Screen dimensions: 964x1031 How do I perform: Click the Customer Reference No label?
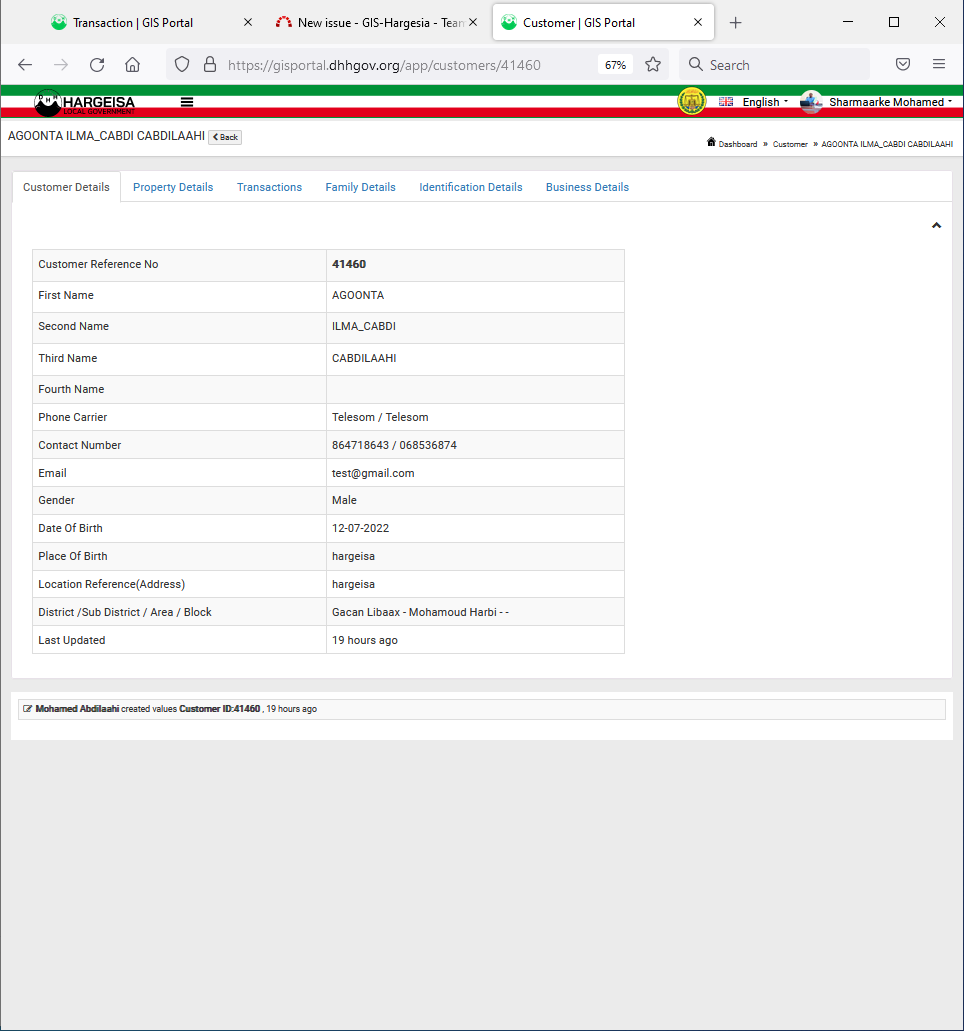coord(98,264)
